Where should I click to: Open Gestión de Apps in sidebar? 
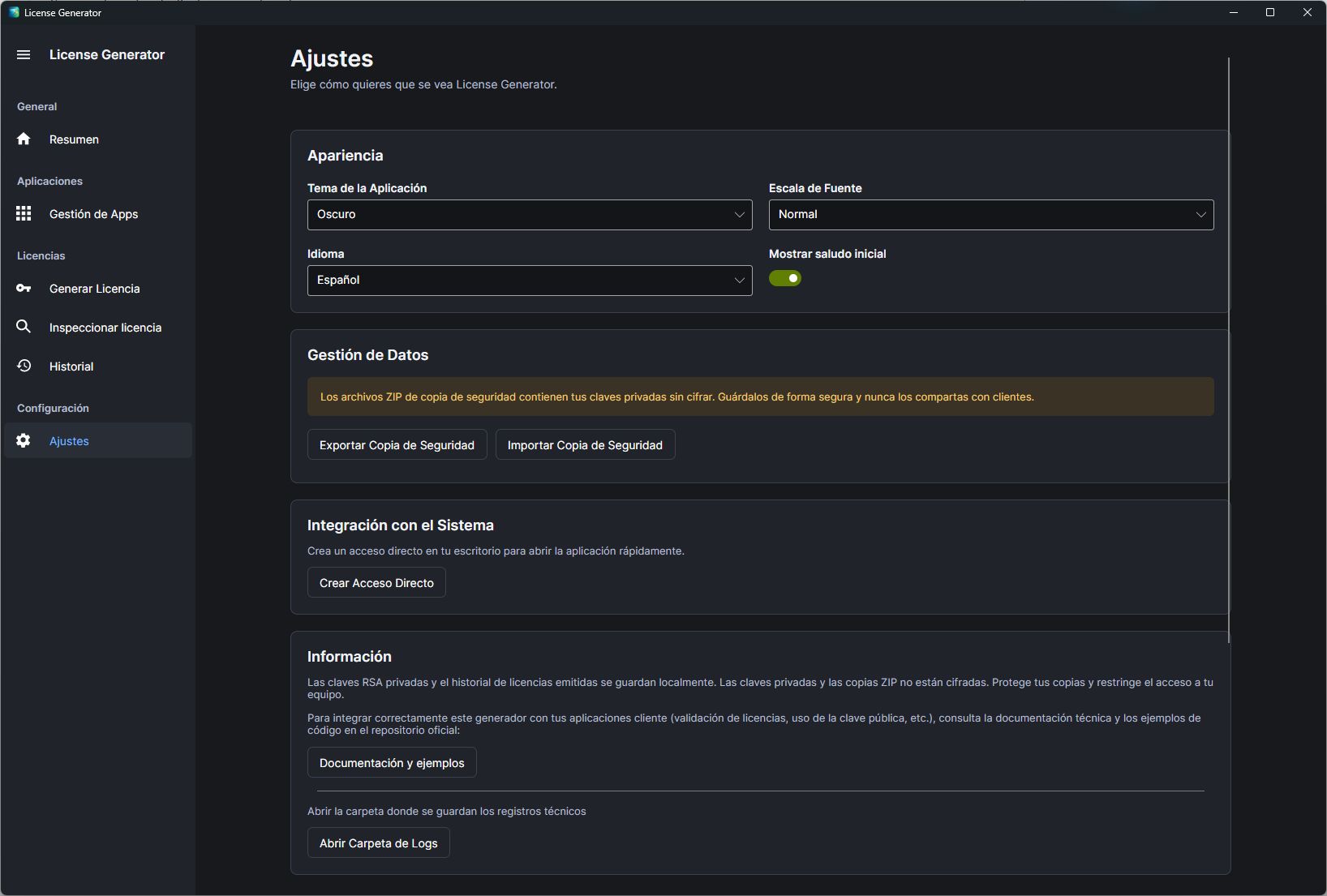pyautogui.click(x=98, y=214)
